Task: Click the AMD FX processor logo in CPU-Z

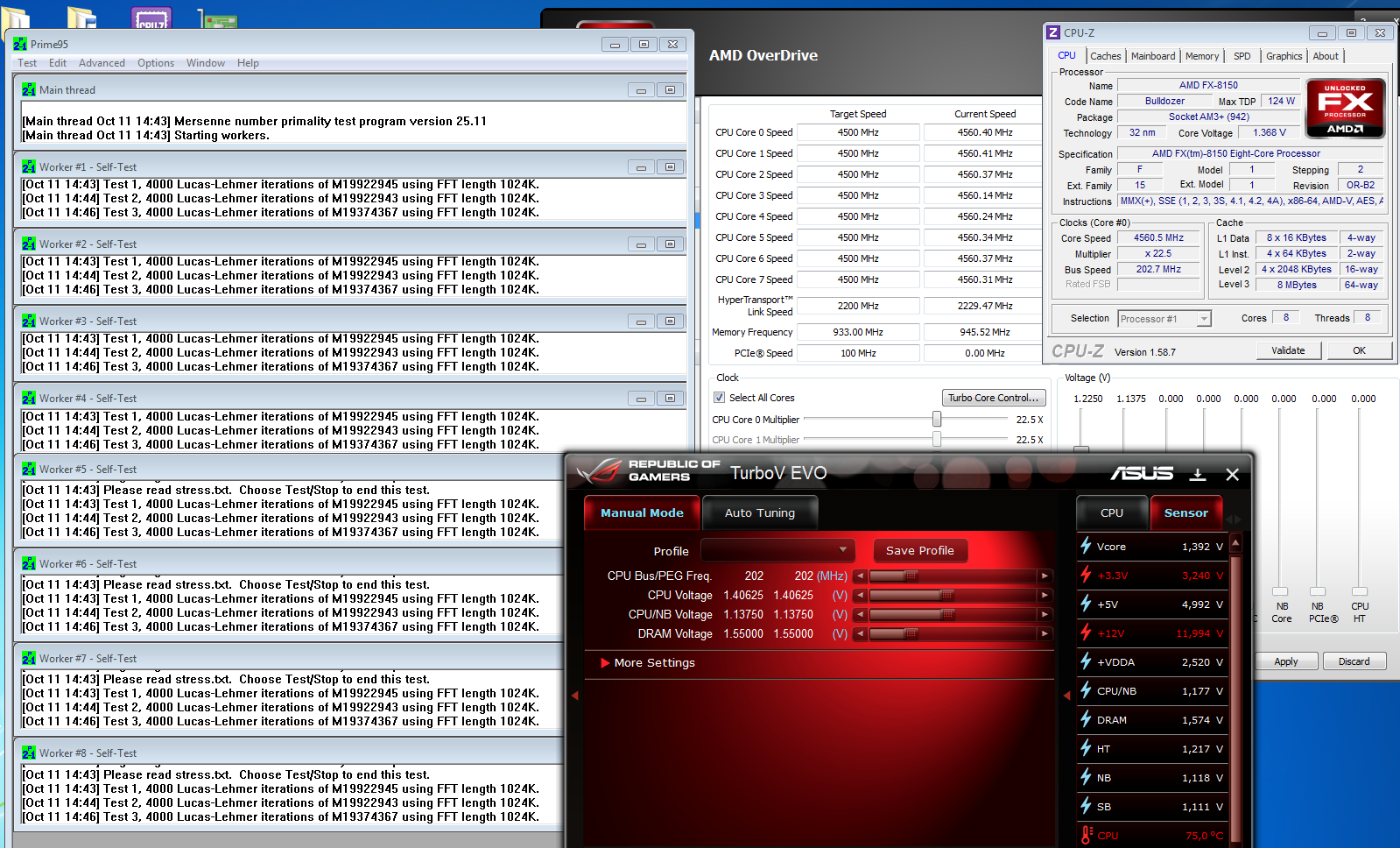Action: pyautogui.click(x=1345, y=109)
